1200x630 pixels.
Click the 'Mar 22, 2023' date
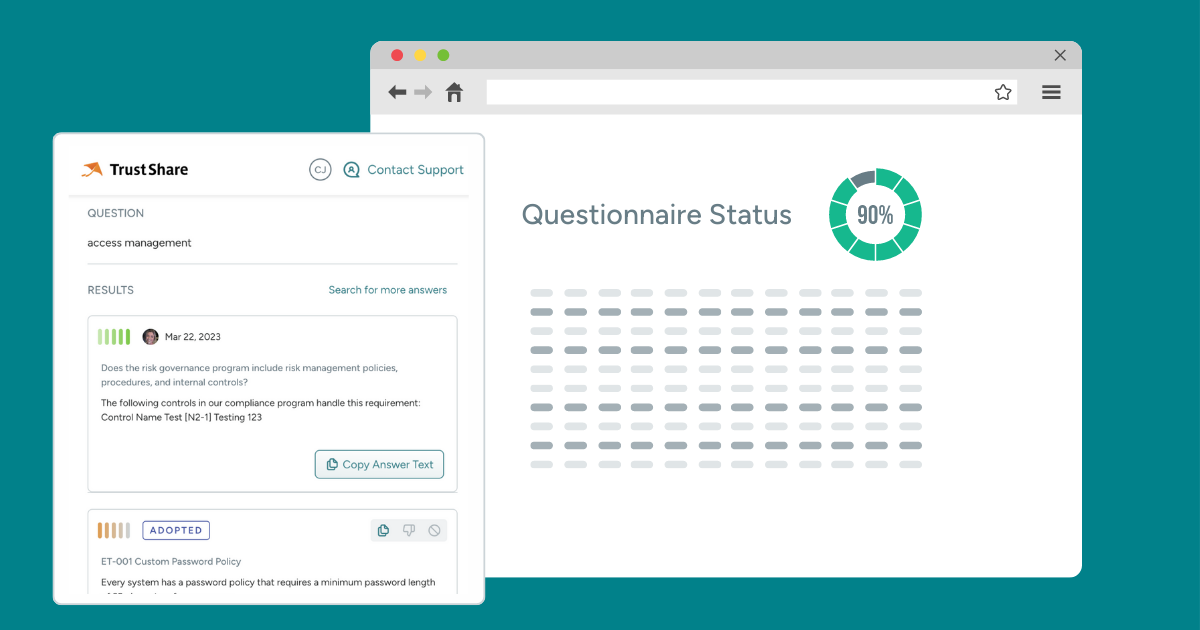pyautogui.click(x=193, y=337)
